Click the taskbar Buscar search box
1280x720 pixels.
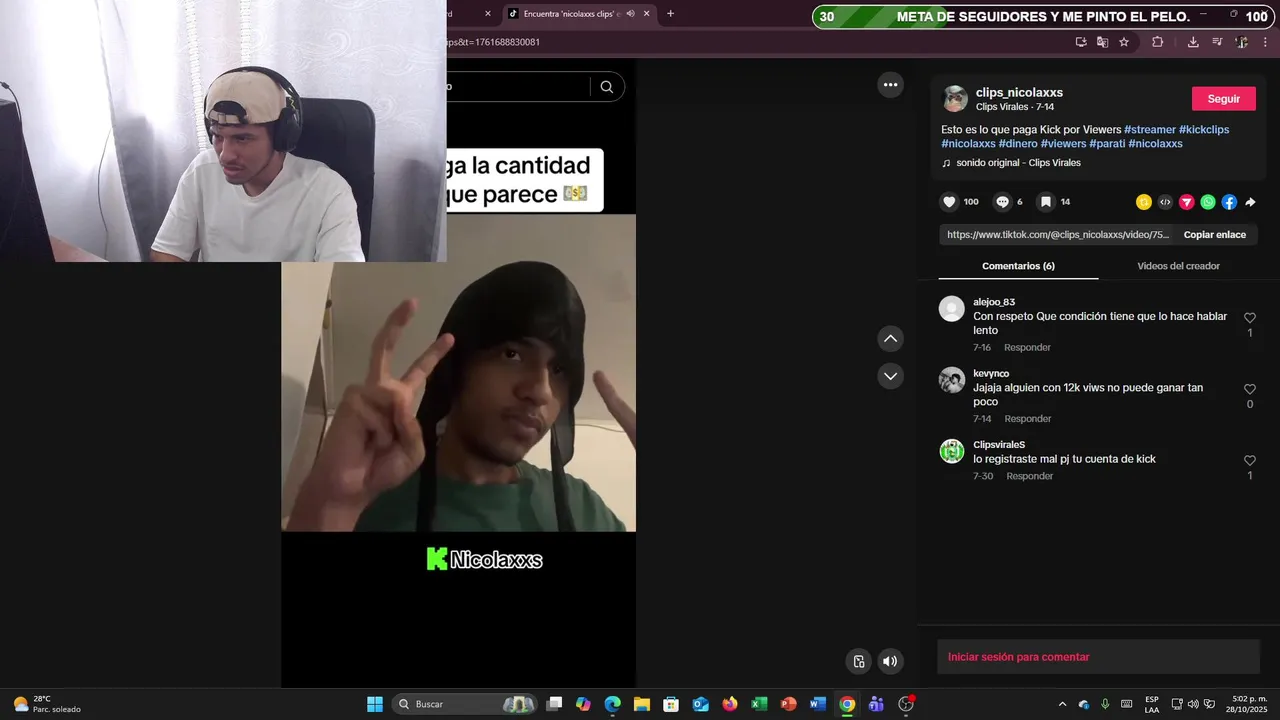464,704
